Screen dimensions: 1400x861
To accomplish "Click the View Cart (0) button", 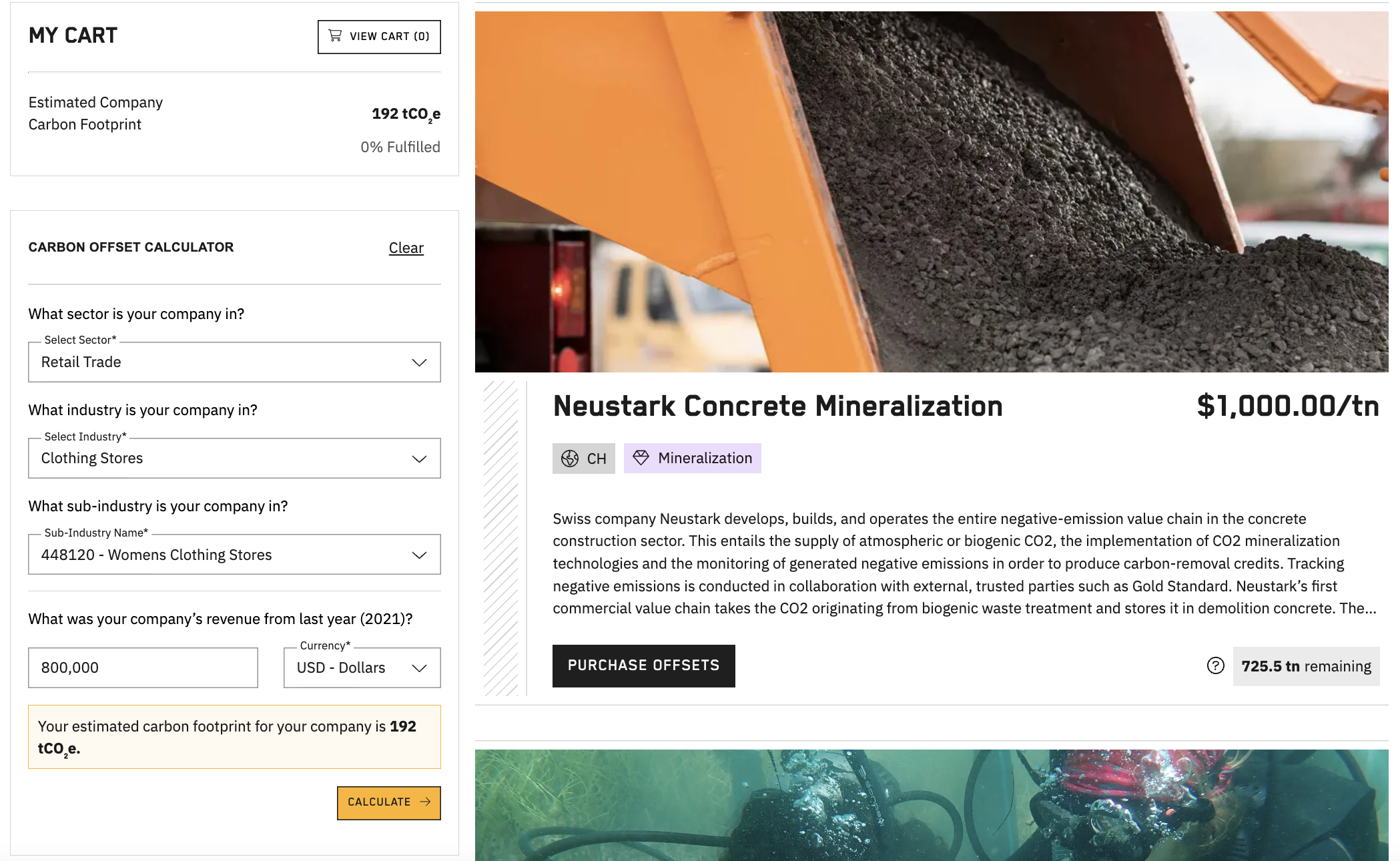I will click(x=379, y=37).
